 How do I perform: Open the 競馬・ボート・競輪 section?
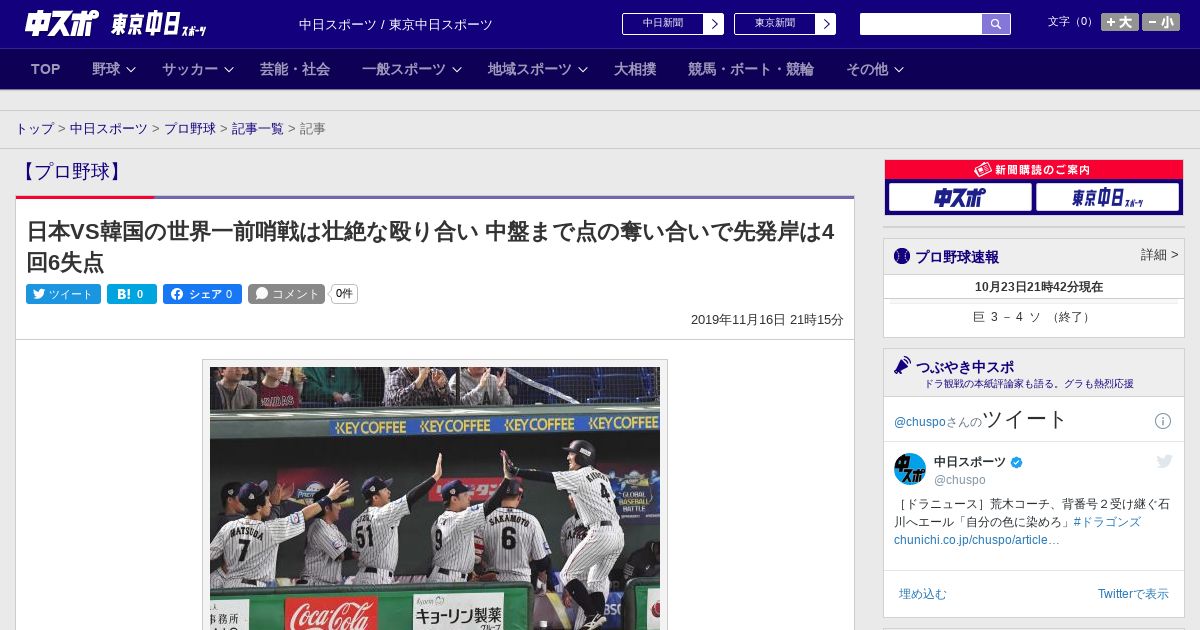tap(751, 69)
